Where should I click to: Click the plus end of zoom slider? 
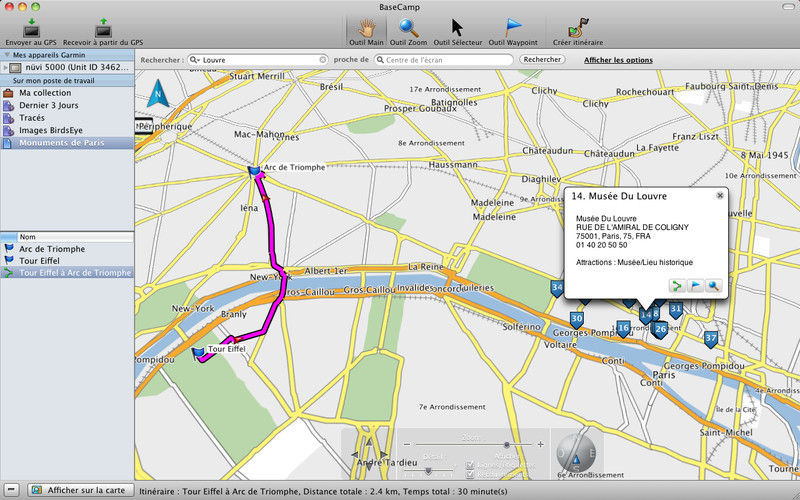[540, 444]
